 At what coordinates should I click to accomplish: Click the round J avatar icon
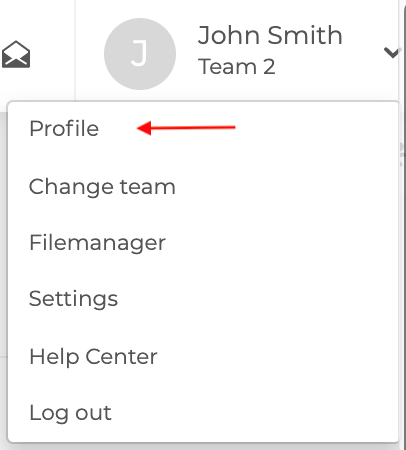140,54
